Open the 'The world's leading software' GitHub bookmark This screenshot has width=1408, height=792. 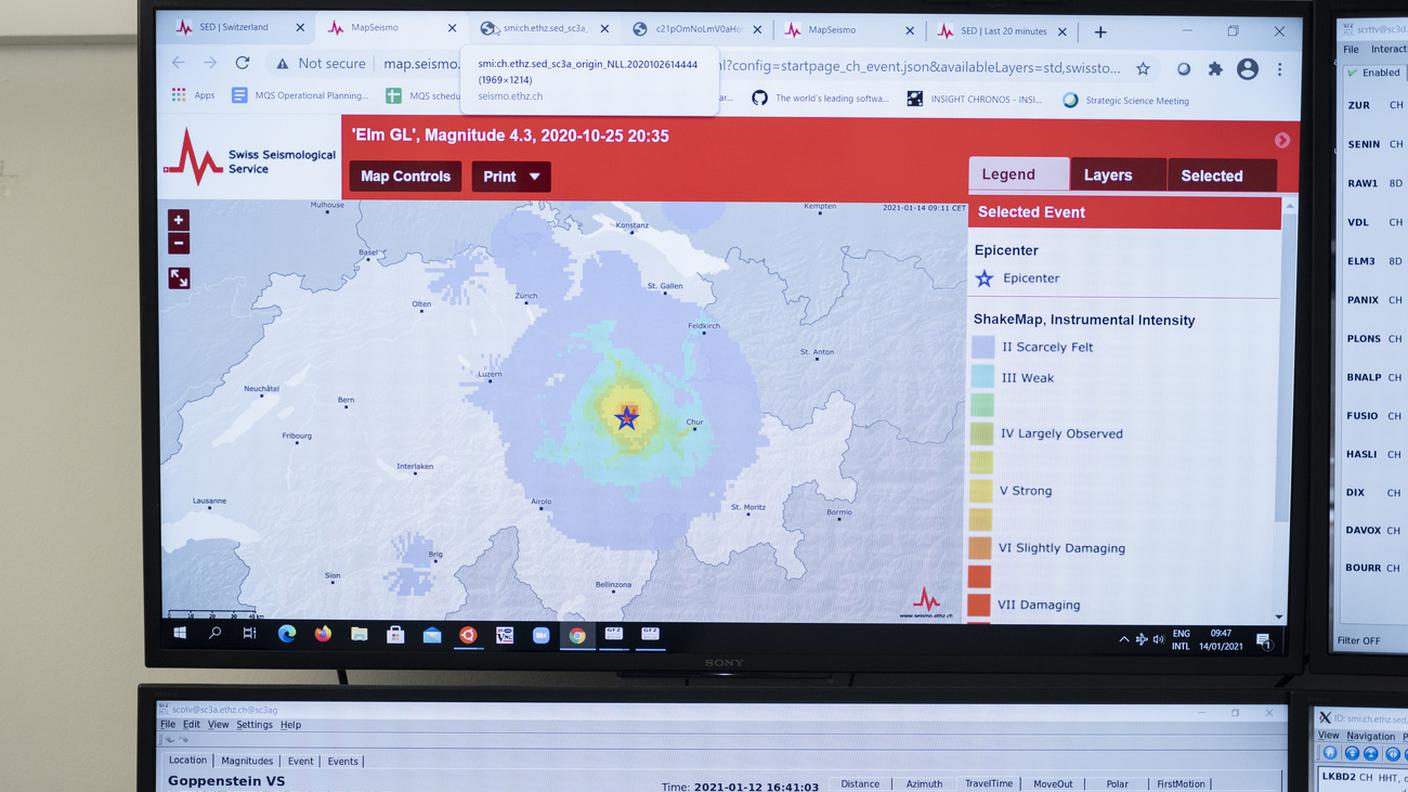820,98
